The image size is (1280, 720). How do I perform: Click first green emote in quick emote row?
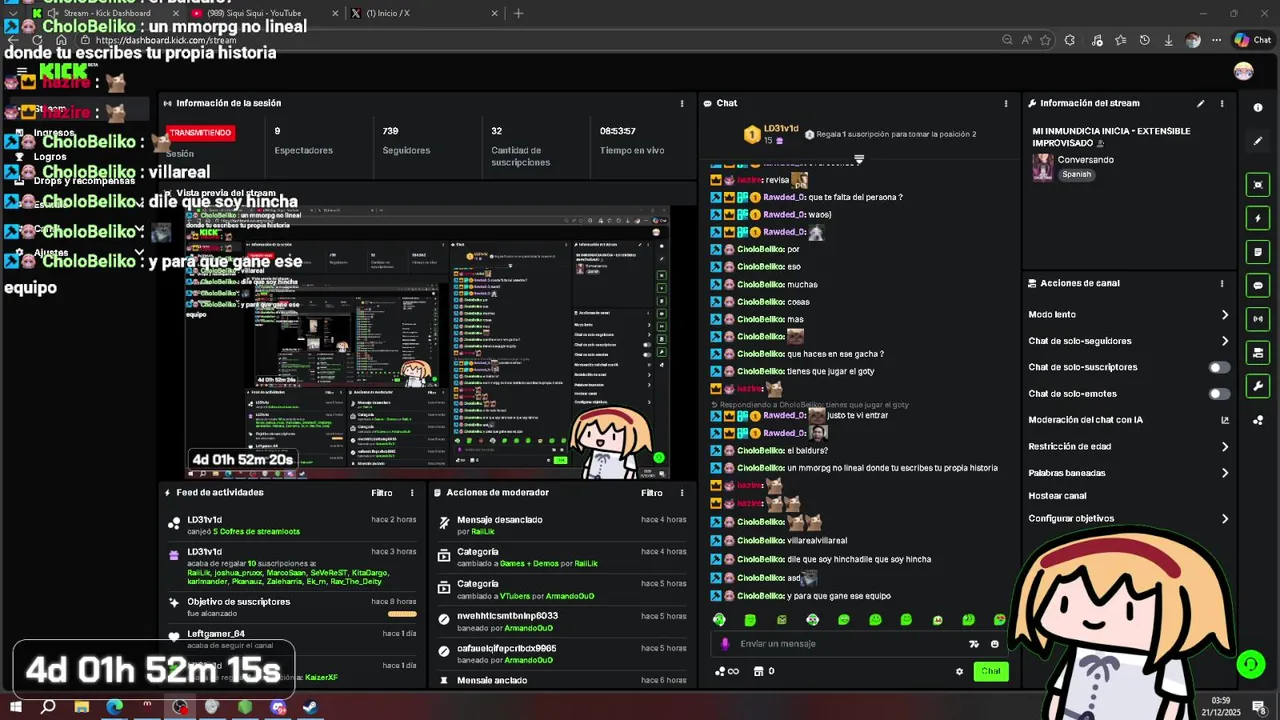click(x=719, y=620)
